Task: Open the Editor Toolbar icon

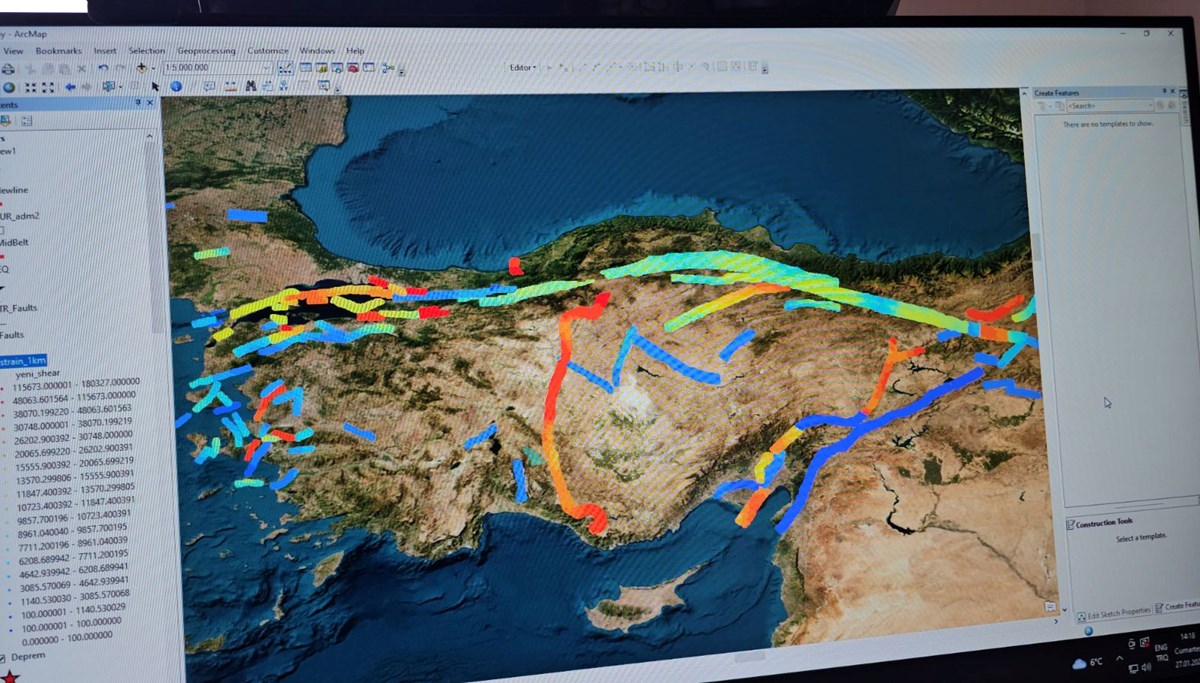Action: click(x=285, y=68)
